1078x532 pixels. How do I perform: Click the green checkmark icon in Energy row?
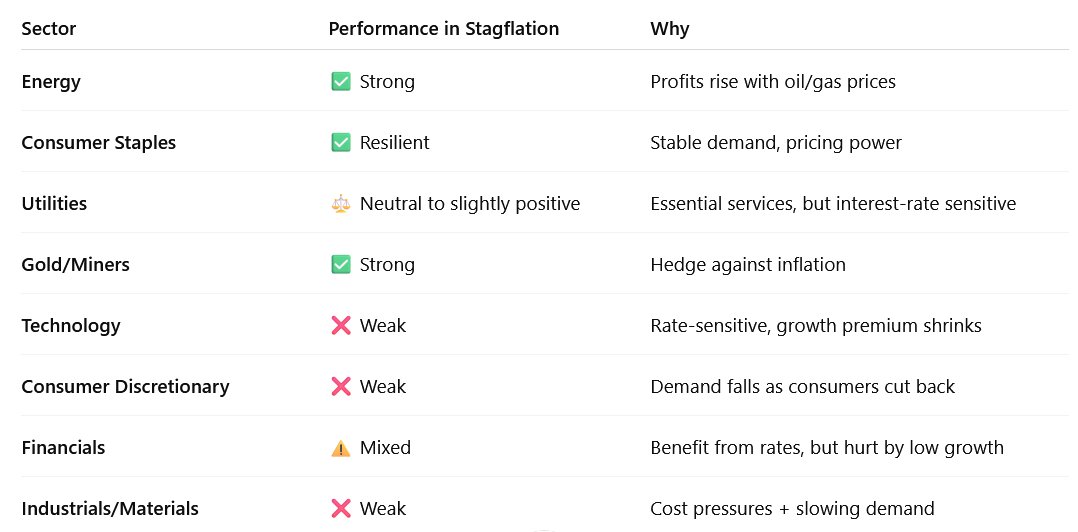341,82
